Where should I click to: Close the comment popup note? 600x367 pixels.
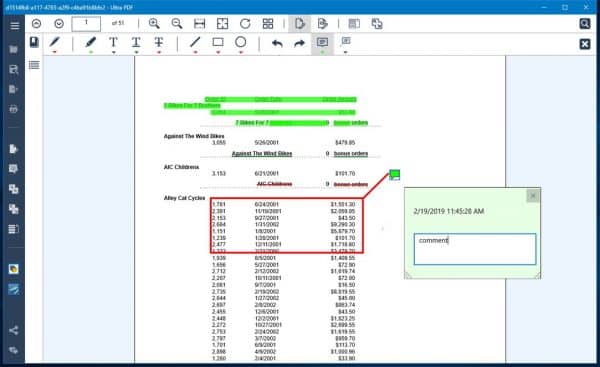[533, 196]
